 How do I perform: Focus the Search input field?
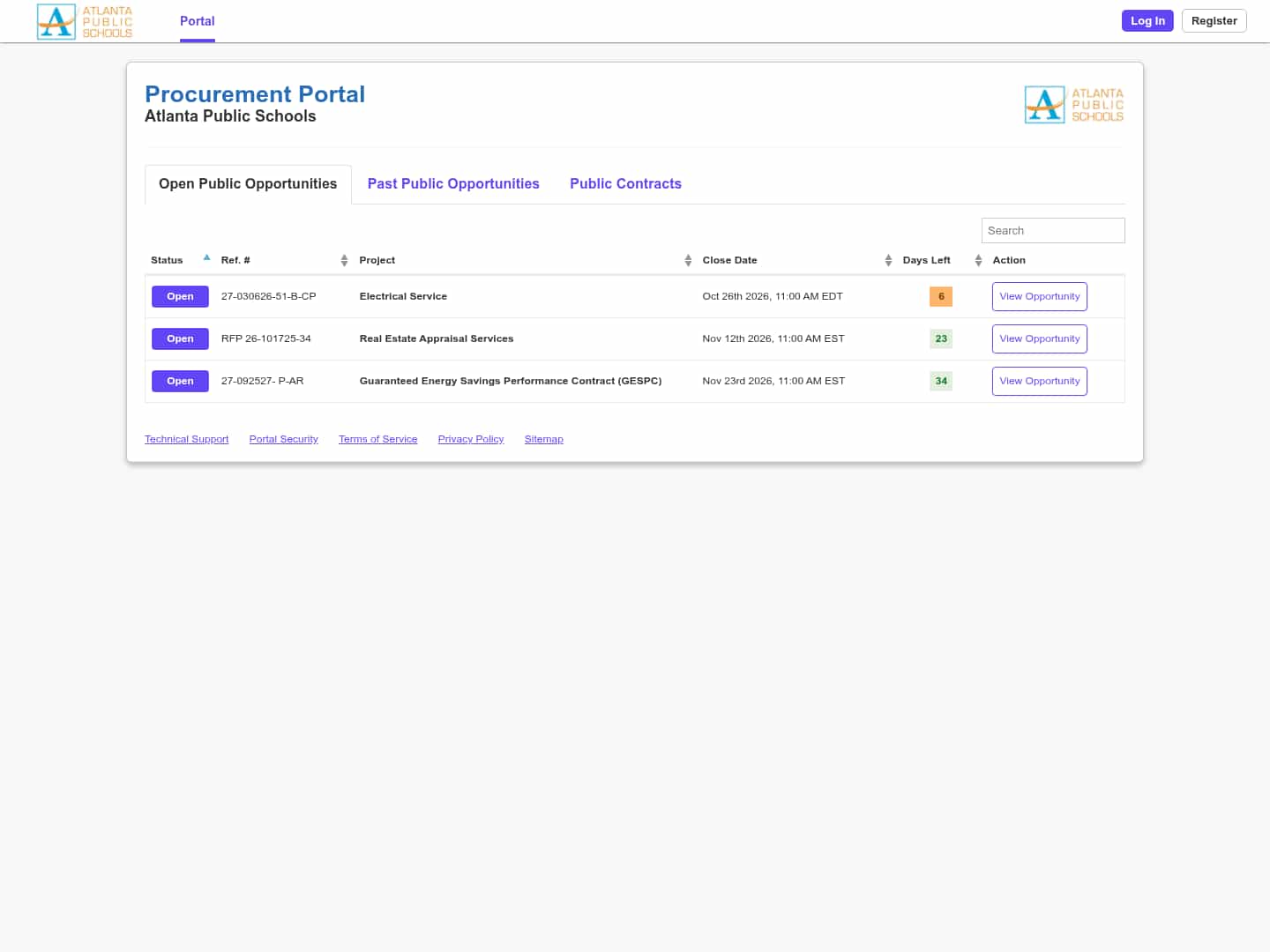[1053, 230]
